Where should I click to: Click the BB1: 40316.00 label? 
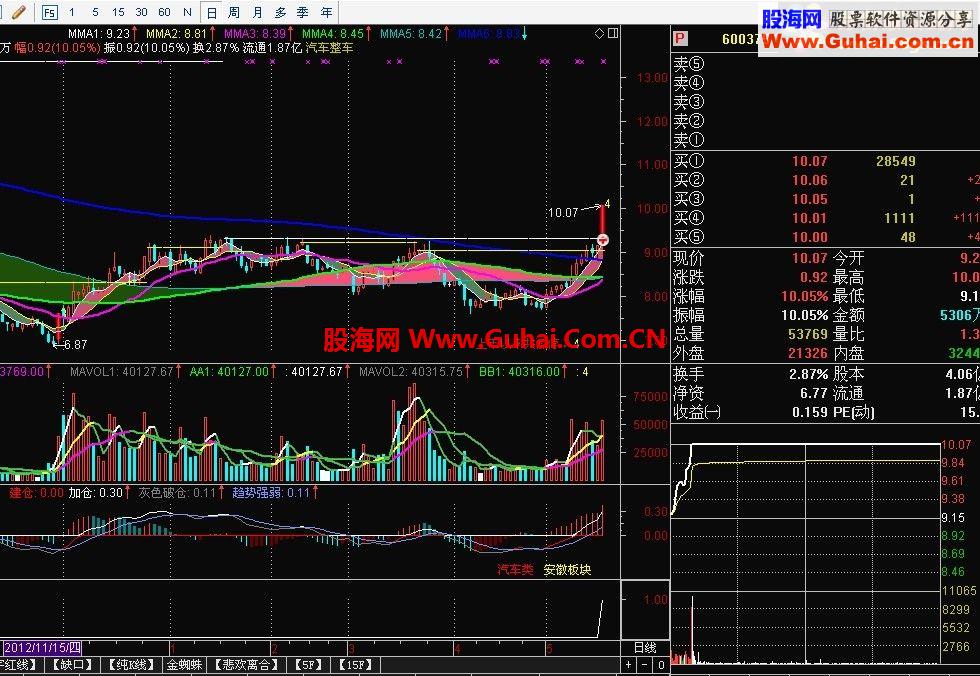click(x=519, y=372)
